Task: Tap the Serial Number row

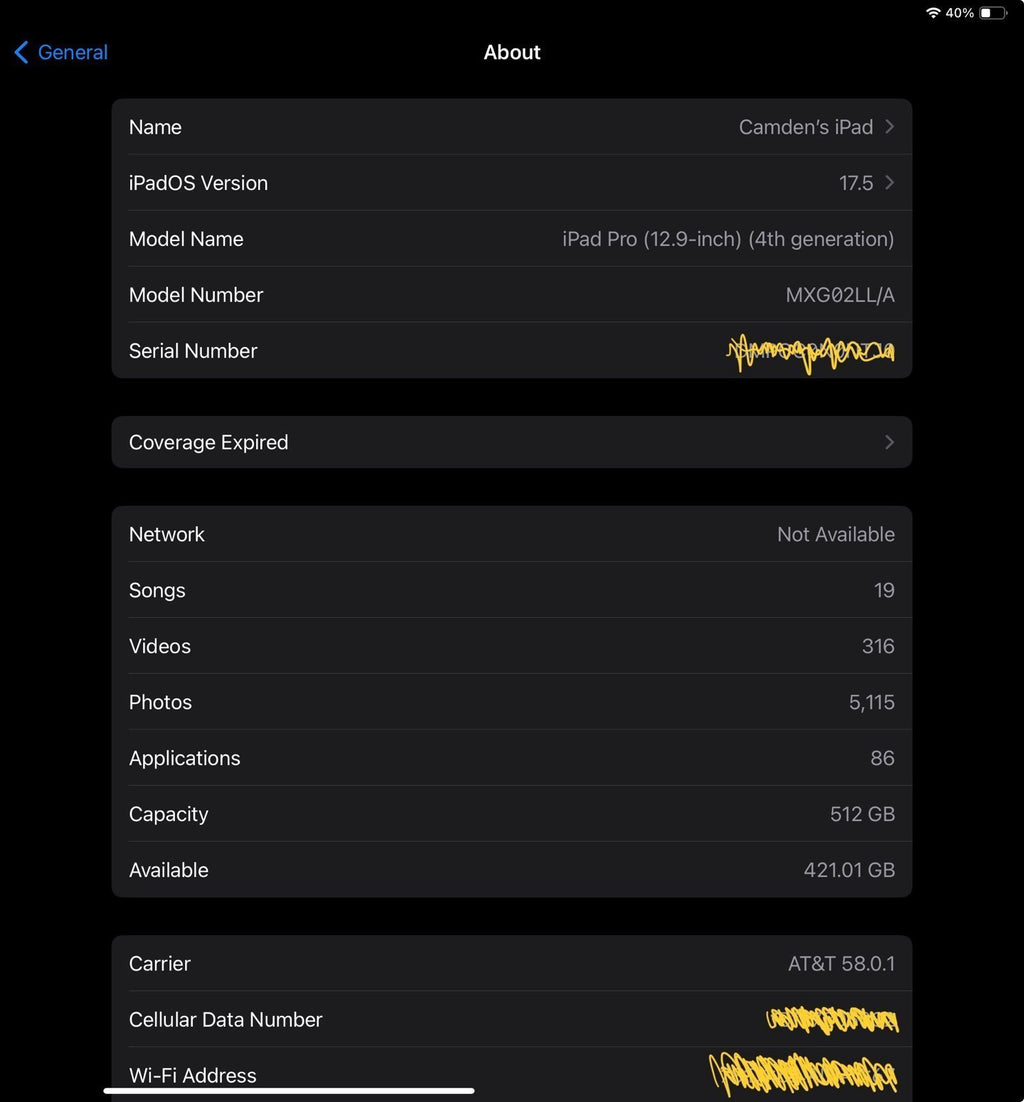Action: tap(512, 351)
